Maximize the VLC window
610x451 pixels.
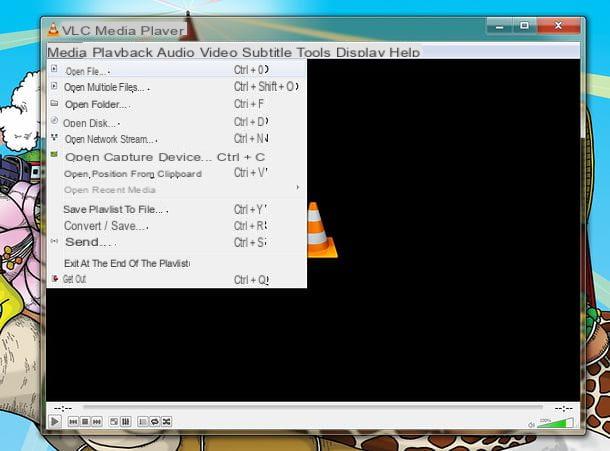pos(524,26)
